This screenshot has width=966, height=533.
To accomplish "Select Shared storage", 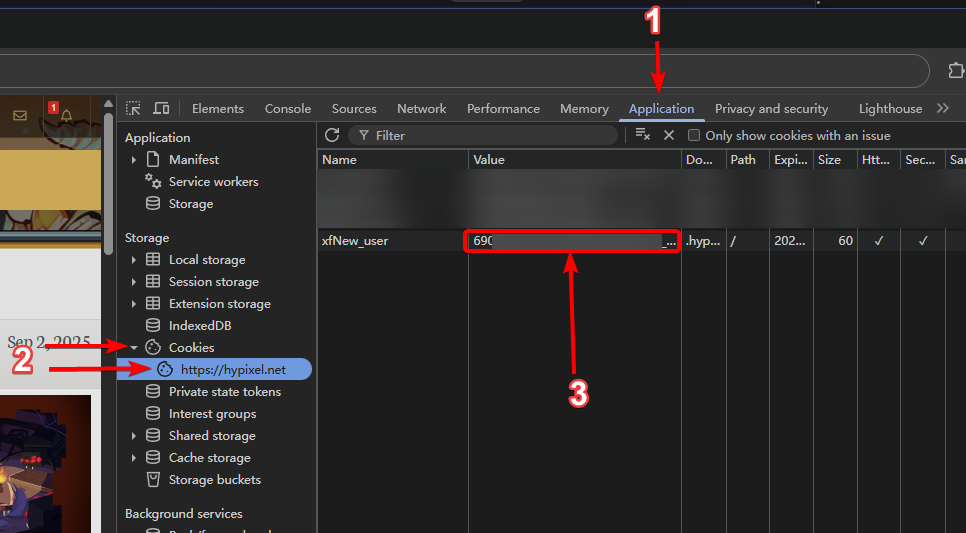I will point(212,436).
